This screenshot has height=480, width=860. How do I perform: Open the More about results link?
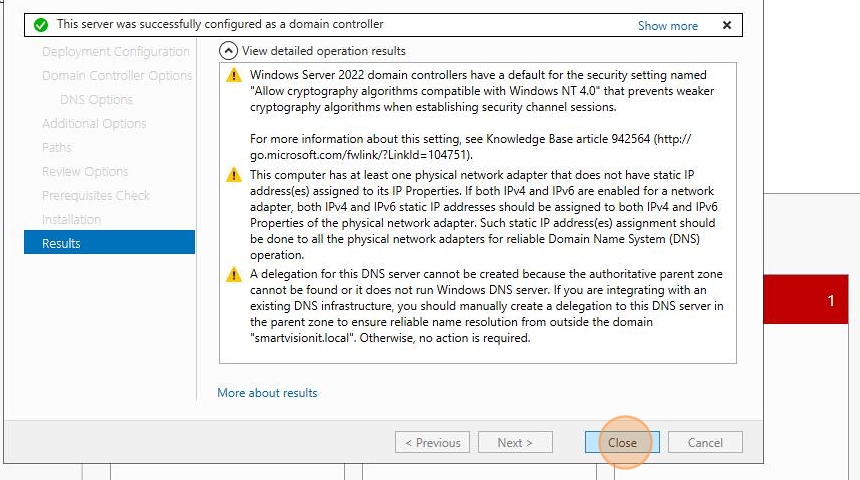pos(267,393)
